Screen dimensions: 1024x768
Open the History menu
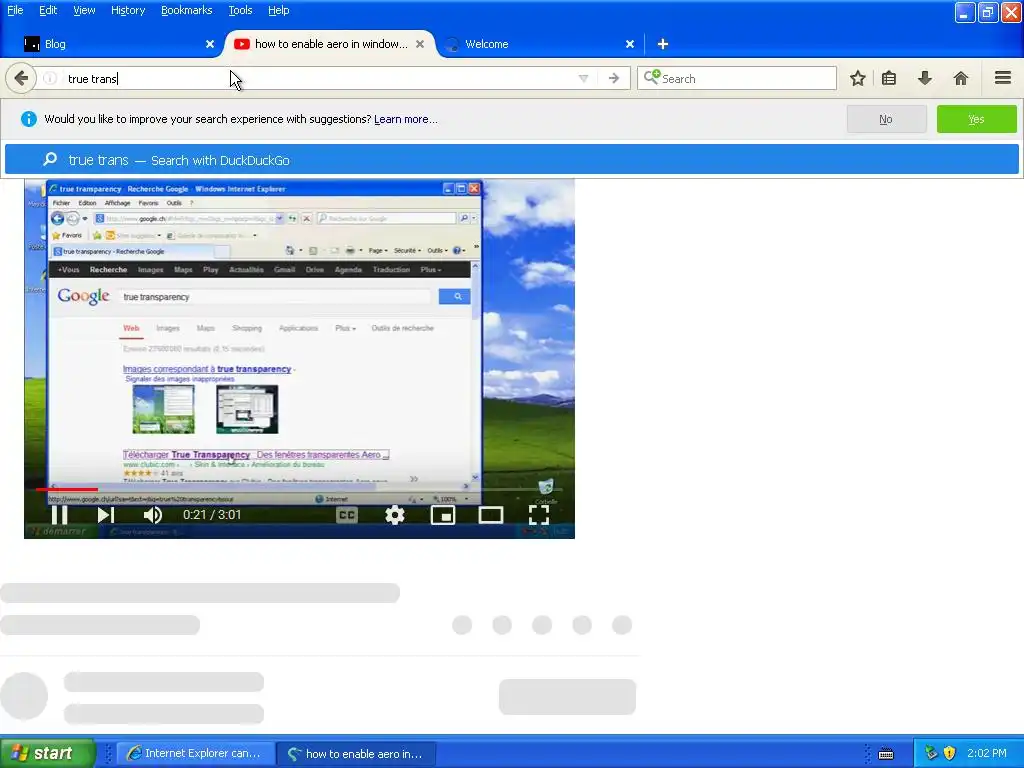pos(128,10)
